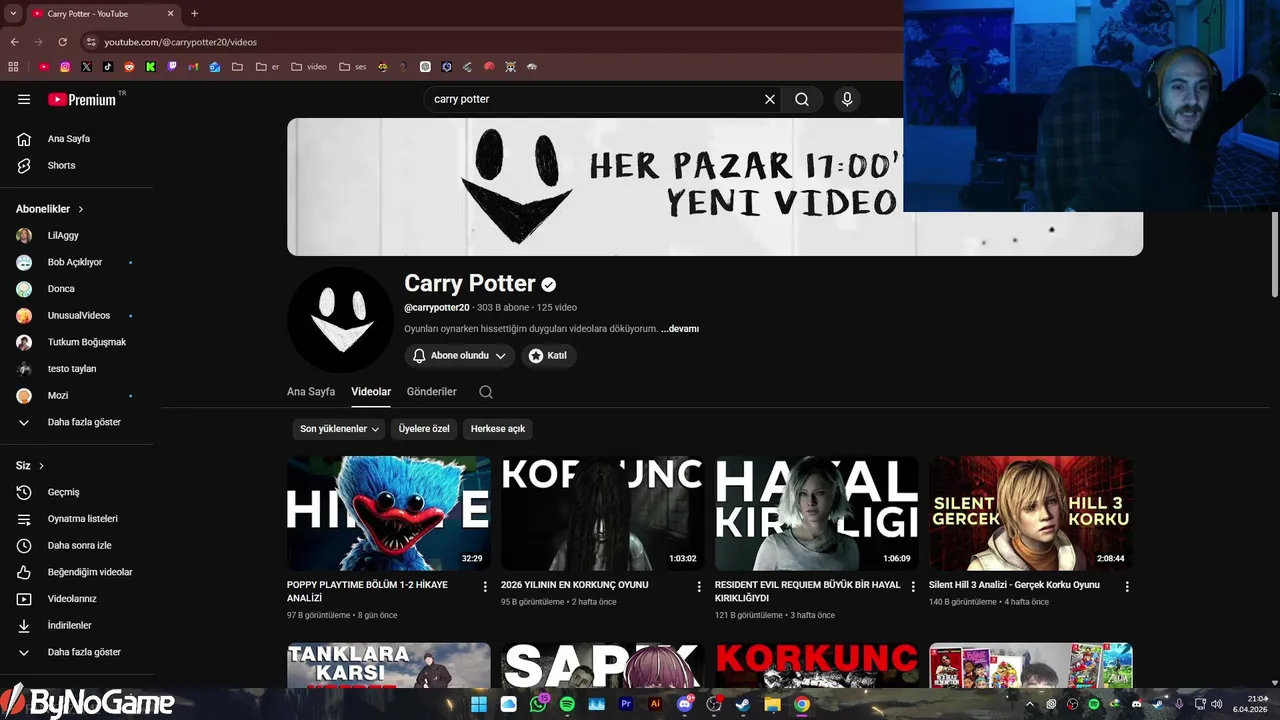
Task: Go back in browser history
Action: pos(14,42)
